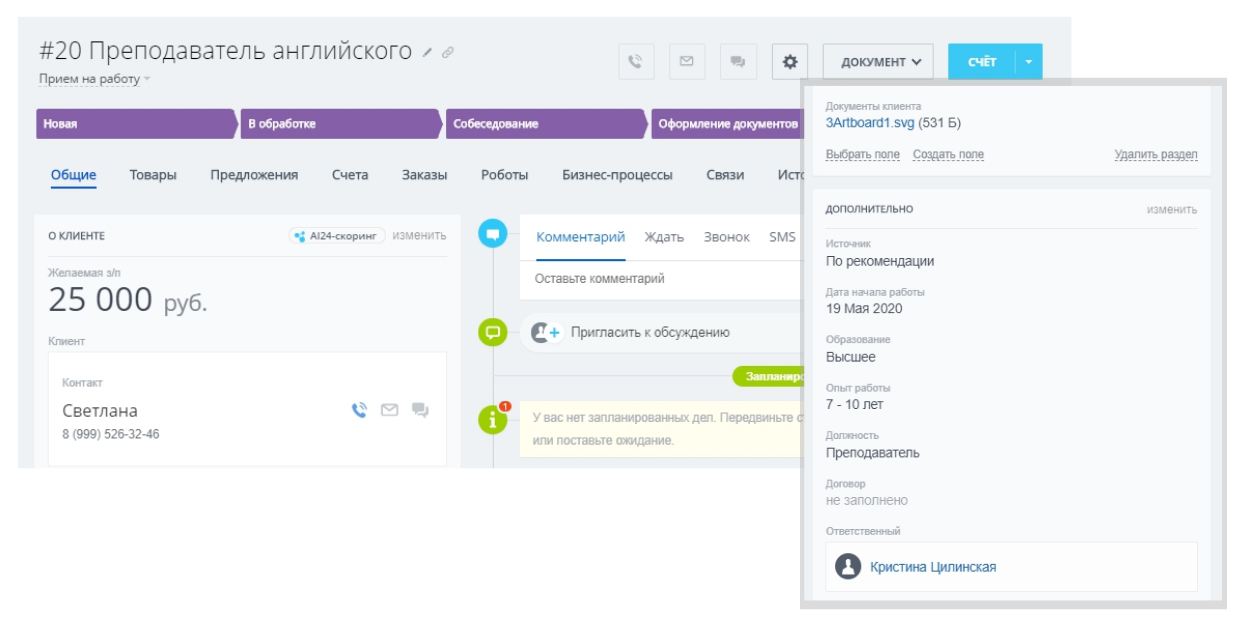Click изменить in the Дополнительно section
The height and width of the screenshot is (633, 1251).
pos(1172,210)
